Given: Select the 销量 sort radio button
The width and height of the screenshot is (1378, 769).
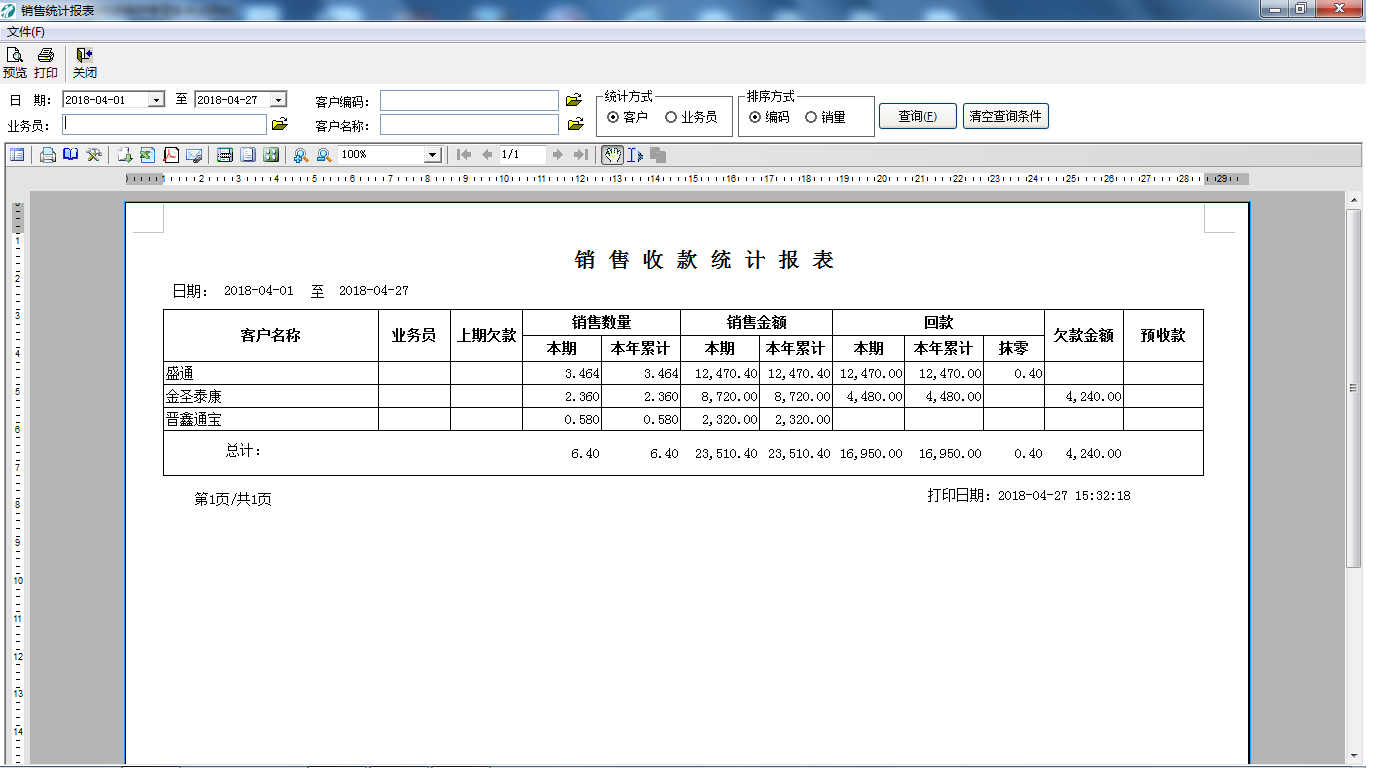Looking at the screenshot, I should tap(811, 117).
